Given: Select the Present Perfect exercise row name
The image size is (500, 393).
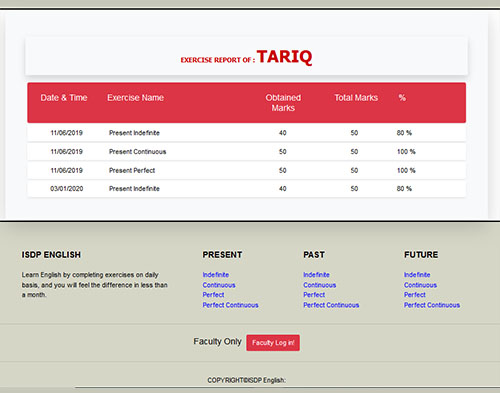Looking at the screenshot, I should pyautogui.click(x=132, y=170).
